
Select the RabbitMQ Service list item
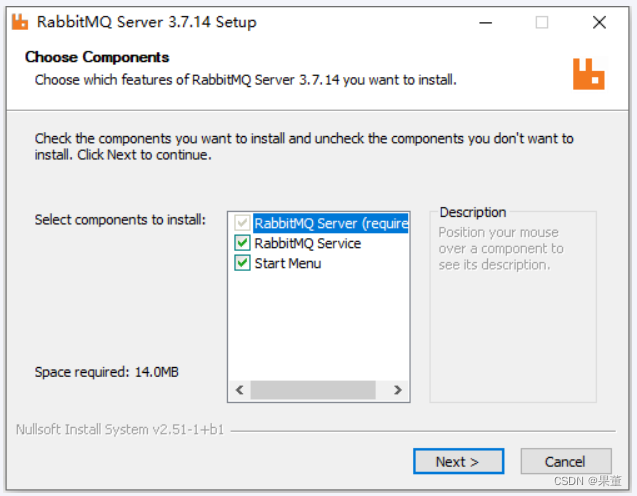[x=307, y=243]
